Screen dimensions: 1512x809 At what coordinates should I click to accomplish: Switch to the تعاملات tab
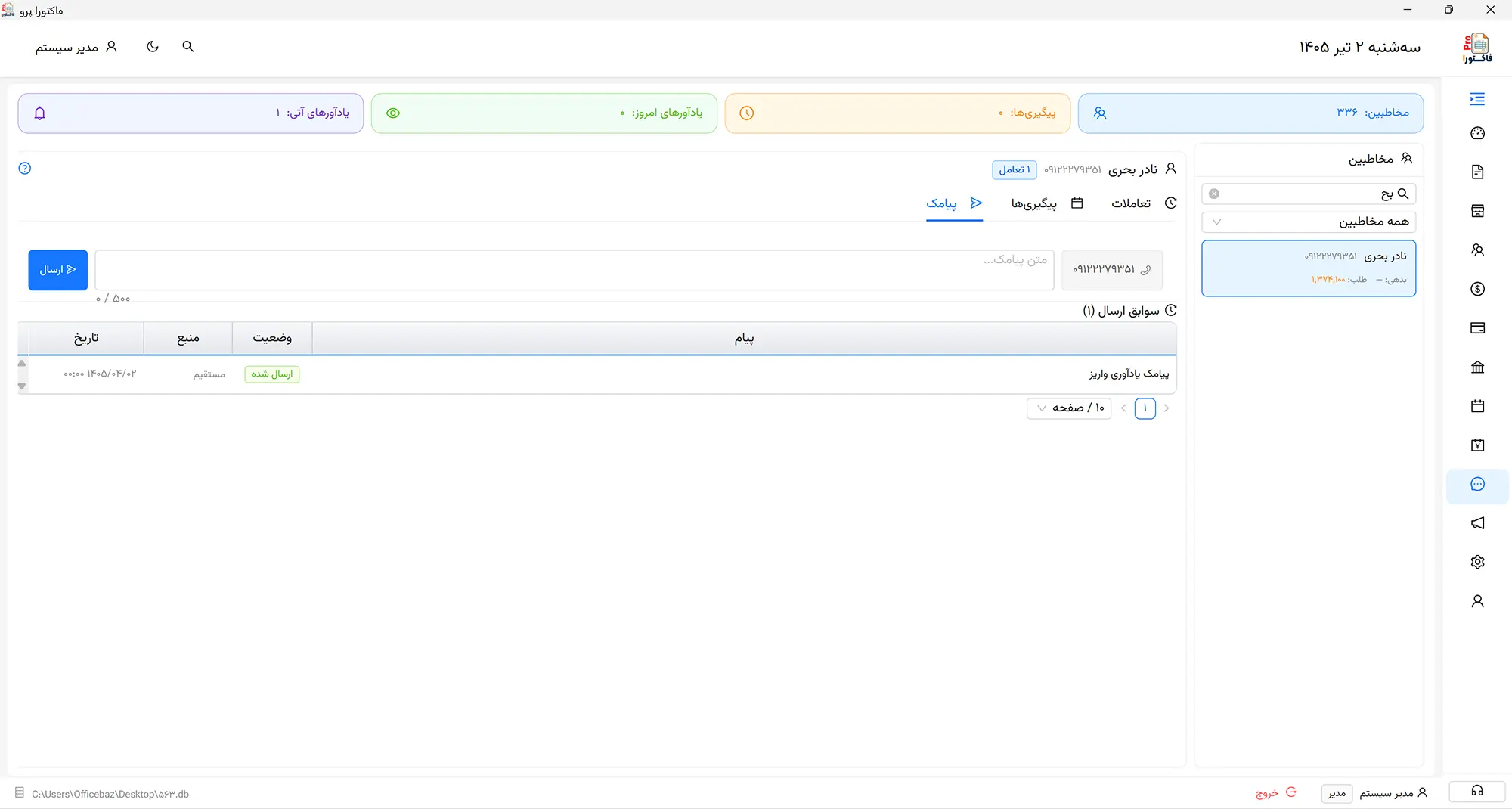pos(1143,203)
